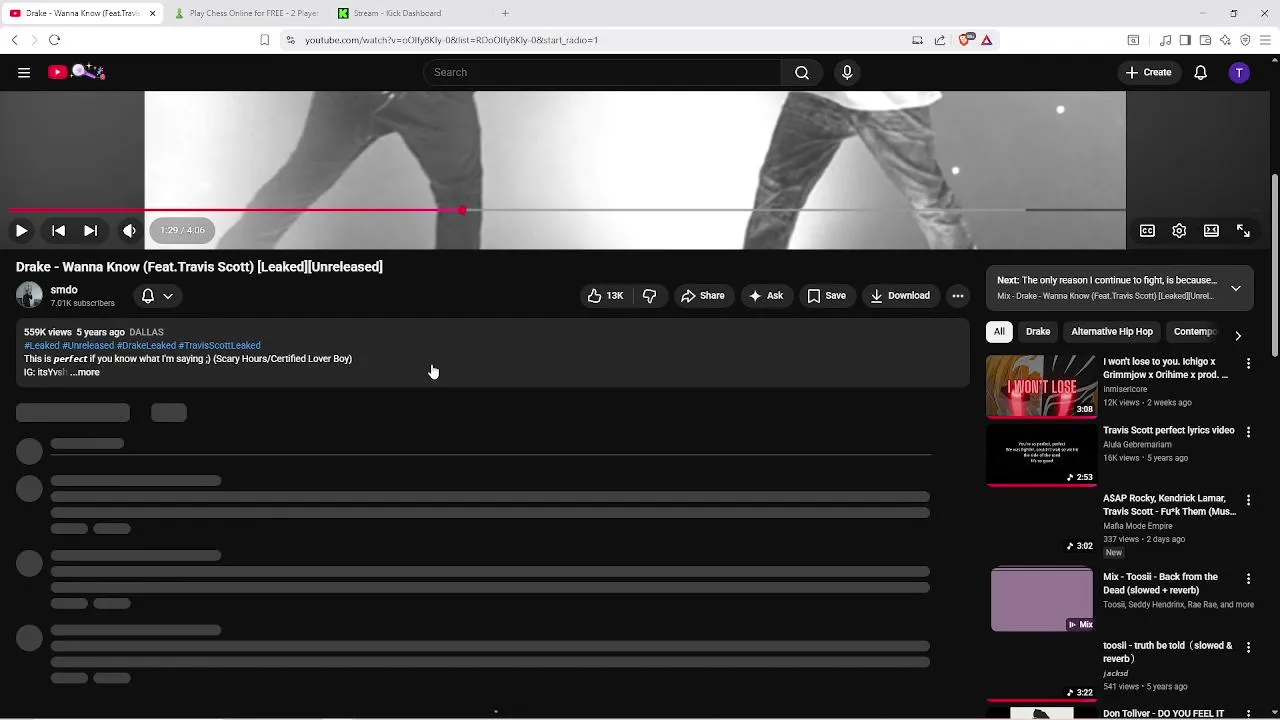The width and height of the screenshot is (1280, 720).
Task: Select the All filter chip
Action: pos(999,332)
